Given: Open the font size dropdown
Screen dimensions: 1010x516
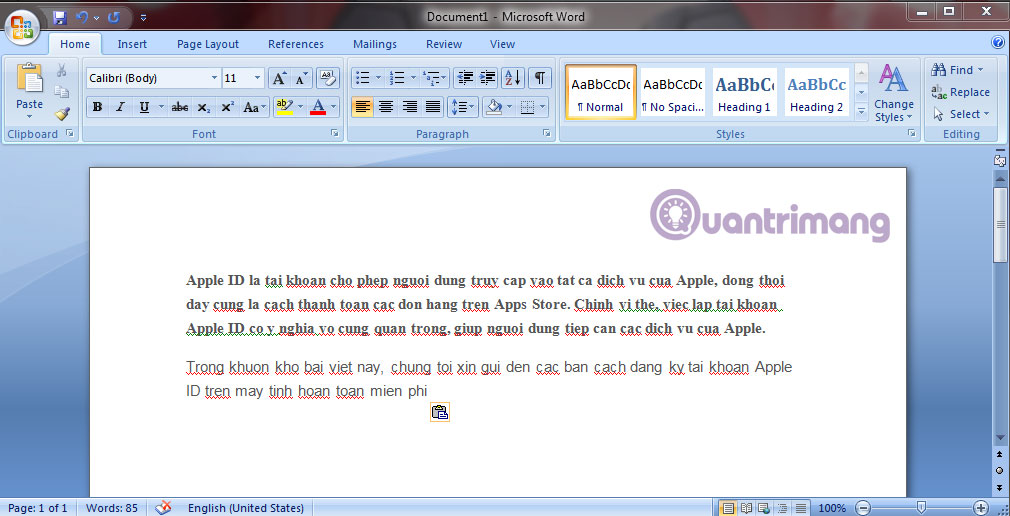Looking at the screenshot, I should (x=258, y=78).
